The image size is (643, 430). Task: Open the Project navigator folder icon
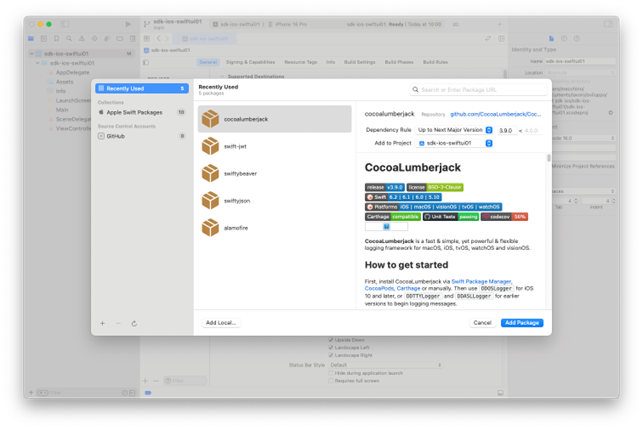point(31,39)
